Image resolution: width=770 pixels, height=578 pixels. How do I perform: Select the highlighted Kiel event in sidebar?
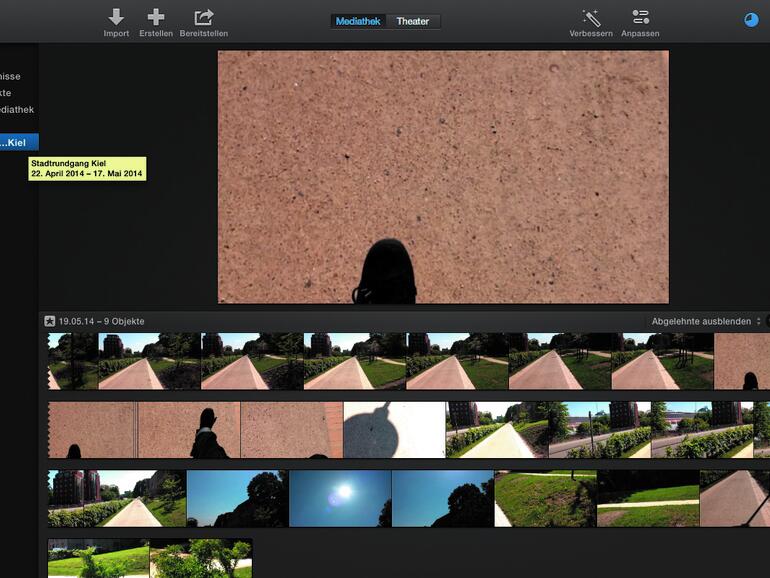pos(18,142)
